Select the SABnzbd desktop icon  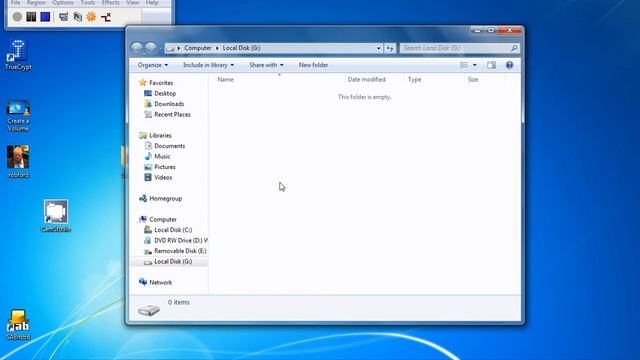[x=18, y=324]
